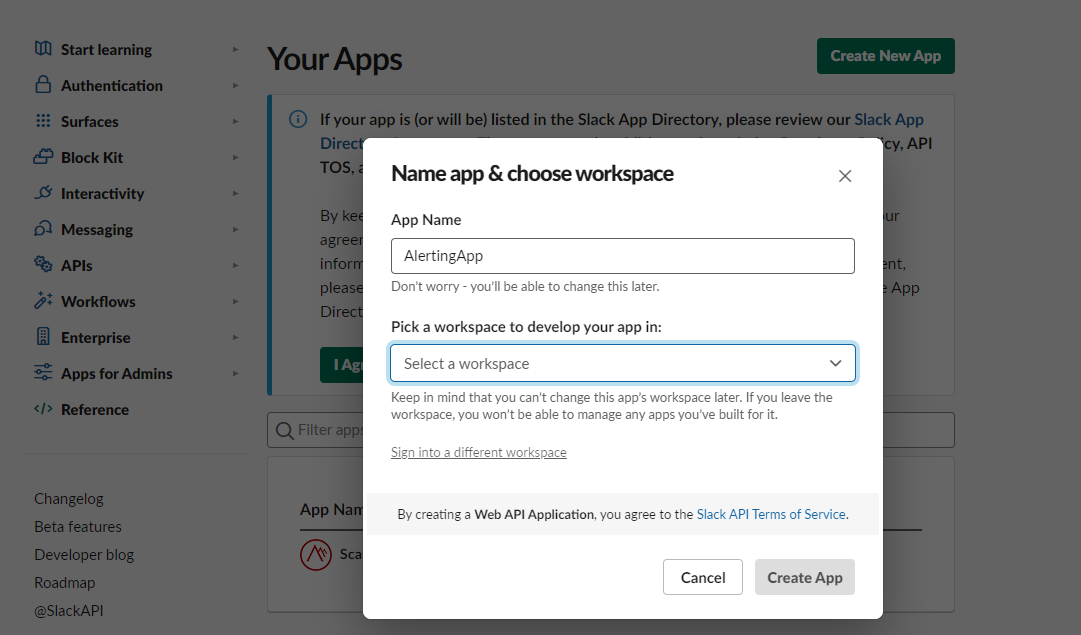Open Surfaces in the sidebar

pos(90,121)
